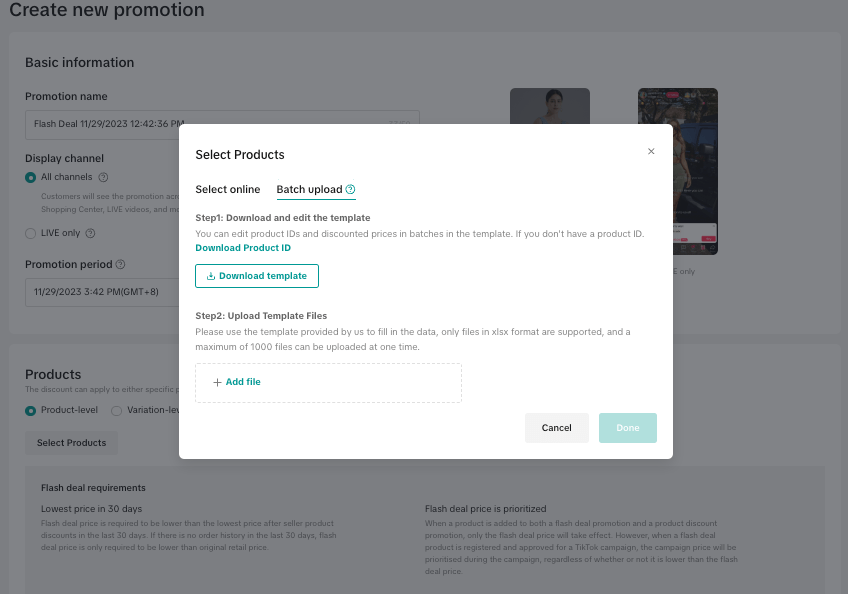Click the plus icon beside Add file

(x=217, y=382)
